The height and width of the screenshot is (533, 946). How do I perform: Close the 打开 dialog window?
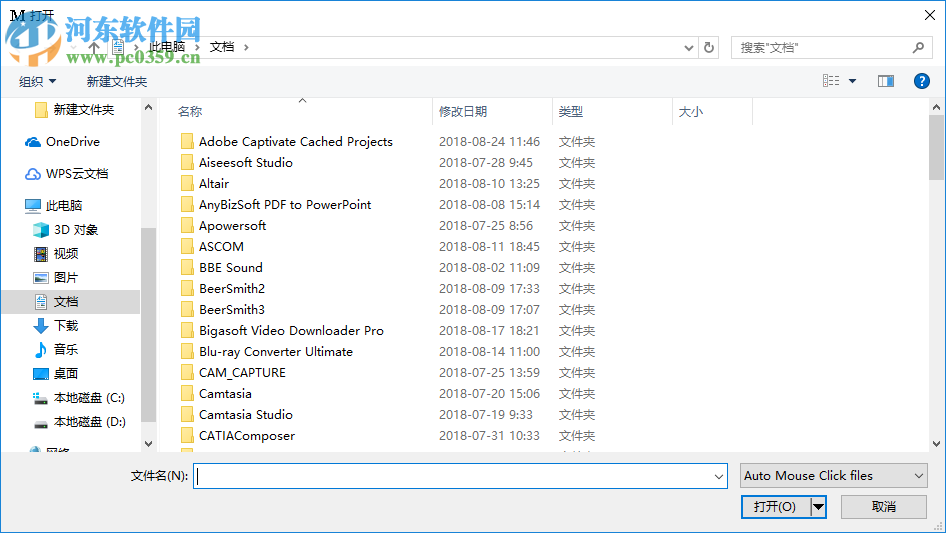click(930, 15)
